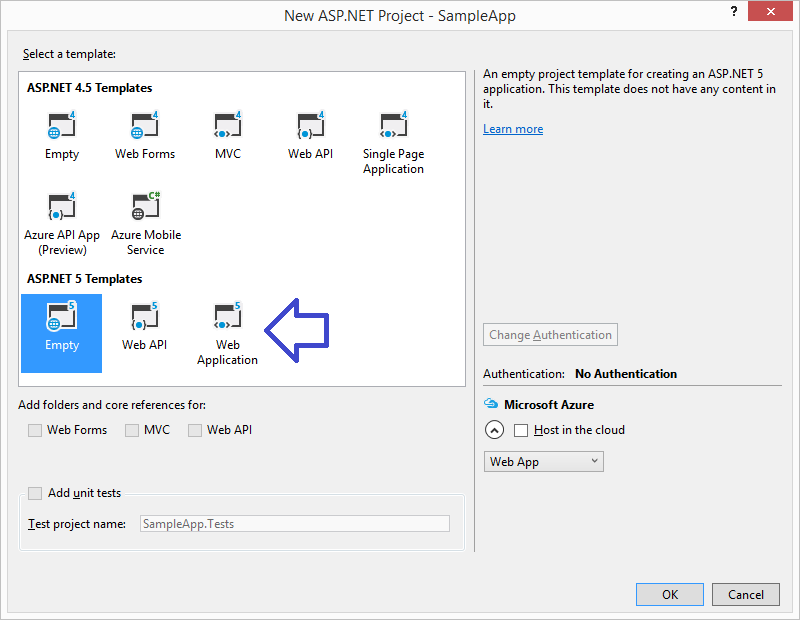This screenshot has width=800, height=620.
Task: Click the Microsoft Azure cloud icon
Action: click(x=491, y=404)
